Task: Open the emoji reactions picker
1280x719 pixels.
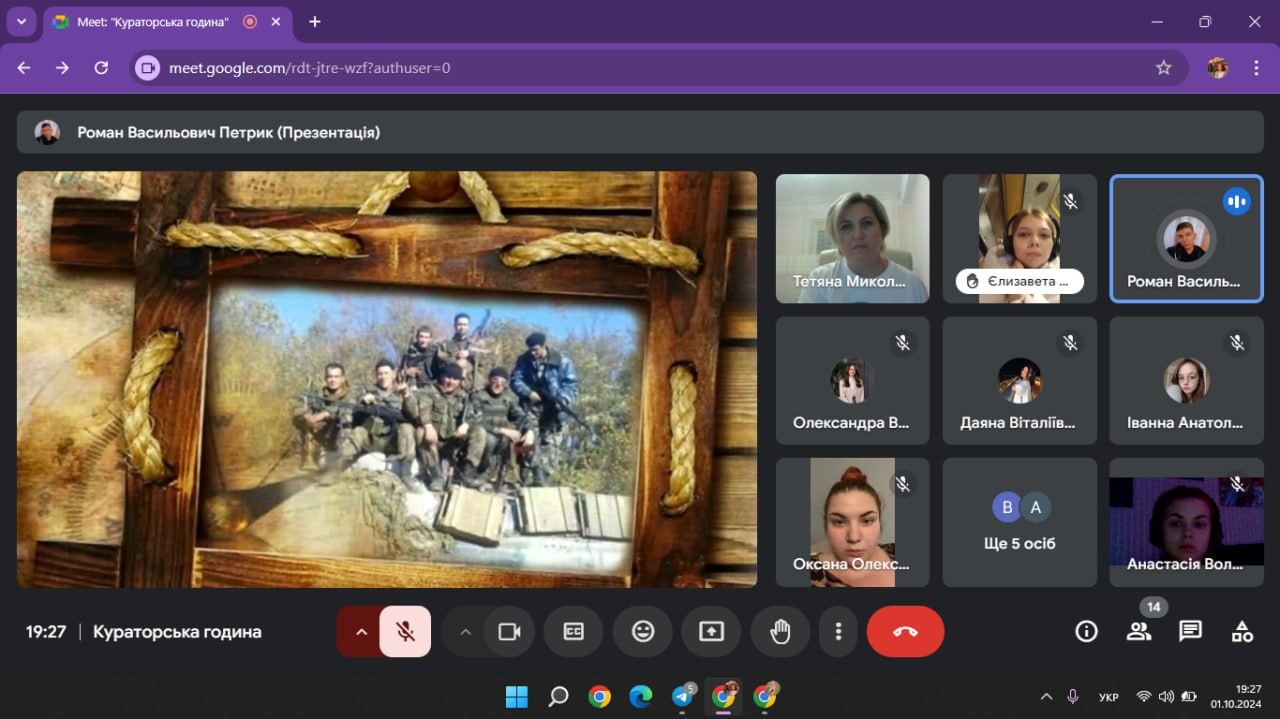Action: point(642,631)
